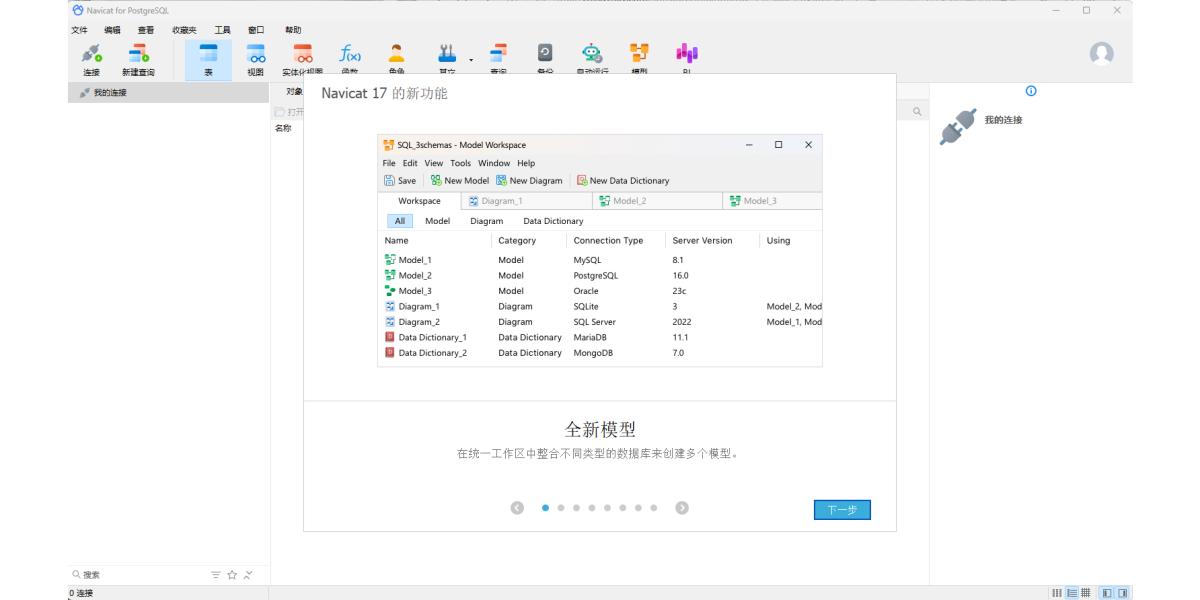Click the user avatar icon at top right
This screenshot has height=600, width=1200.
(1101, 54)
